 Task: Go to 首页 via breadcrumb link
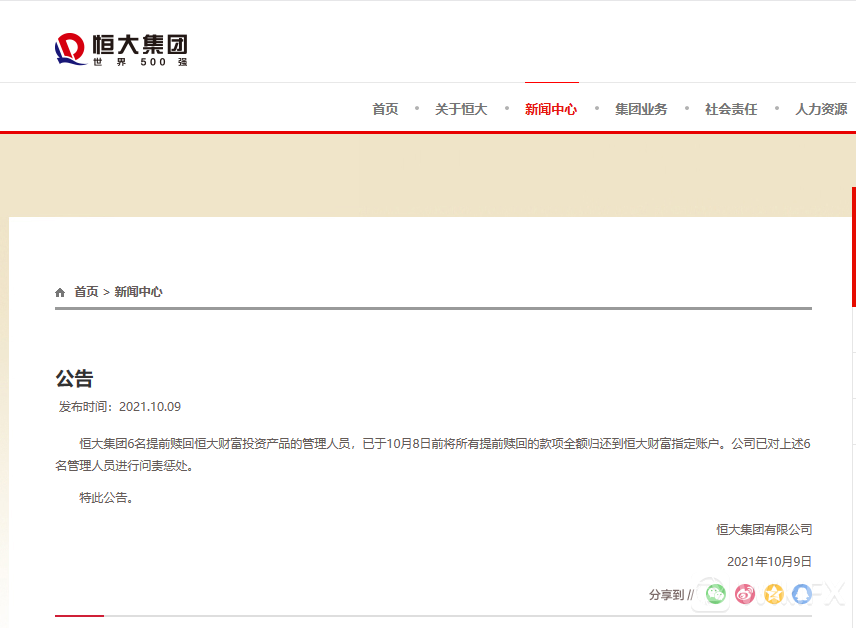click(x=86, y=292)
